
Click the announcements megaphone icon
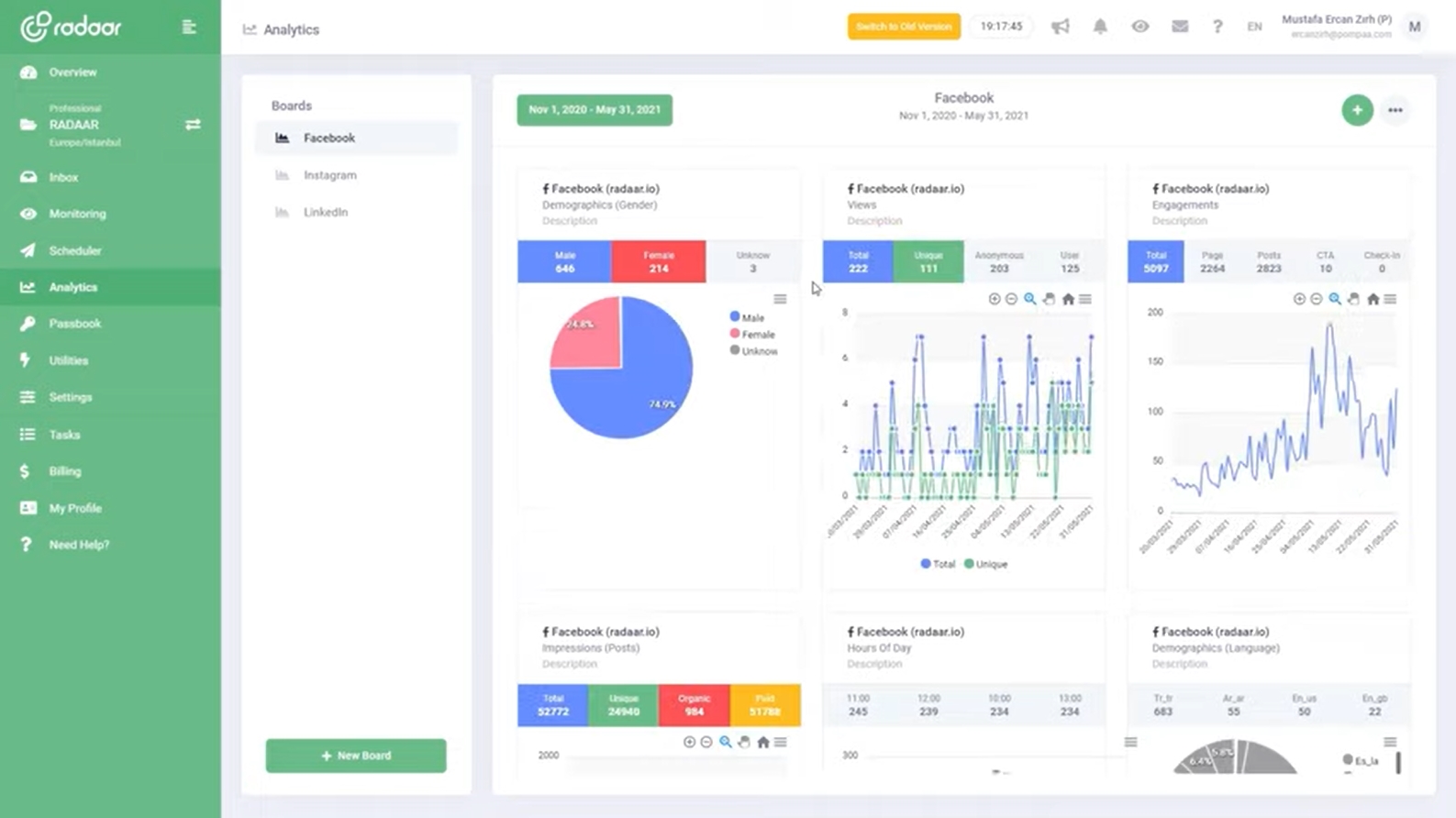coord(1060,27)
